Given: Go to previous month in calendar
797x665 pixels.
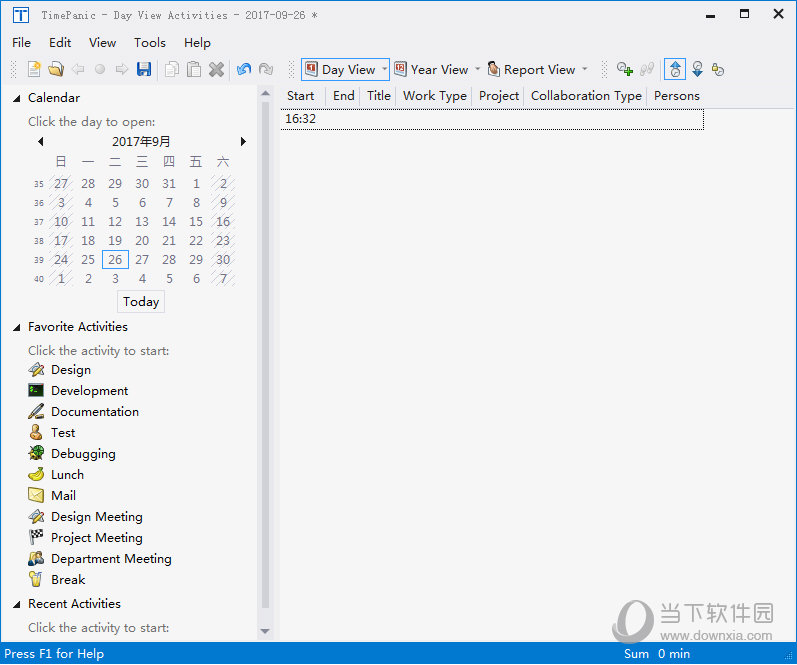Looking at the screenshot, I should pyautogui.click(x=41, y=141).
